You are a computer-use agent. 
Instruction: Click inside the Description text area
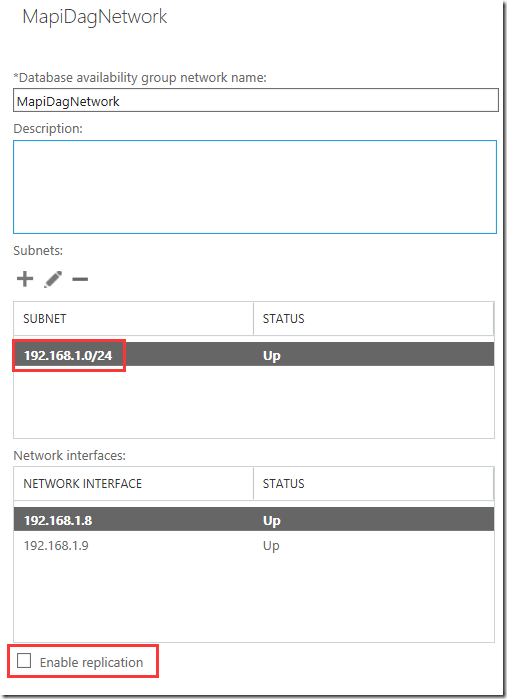point(255,187)
